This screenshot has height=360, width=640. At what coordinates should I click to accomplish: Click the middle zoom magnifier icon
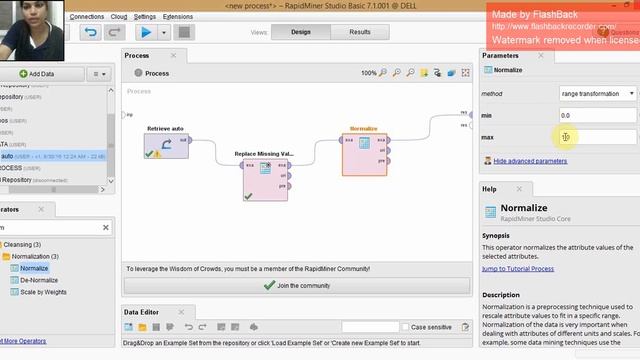pos(396,73)
